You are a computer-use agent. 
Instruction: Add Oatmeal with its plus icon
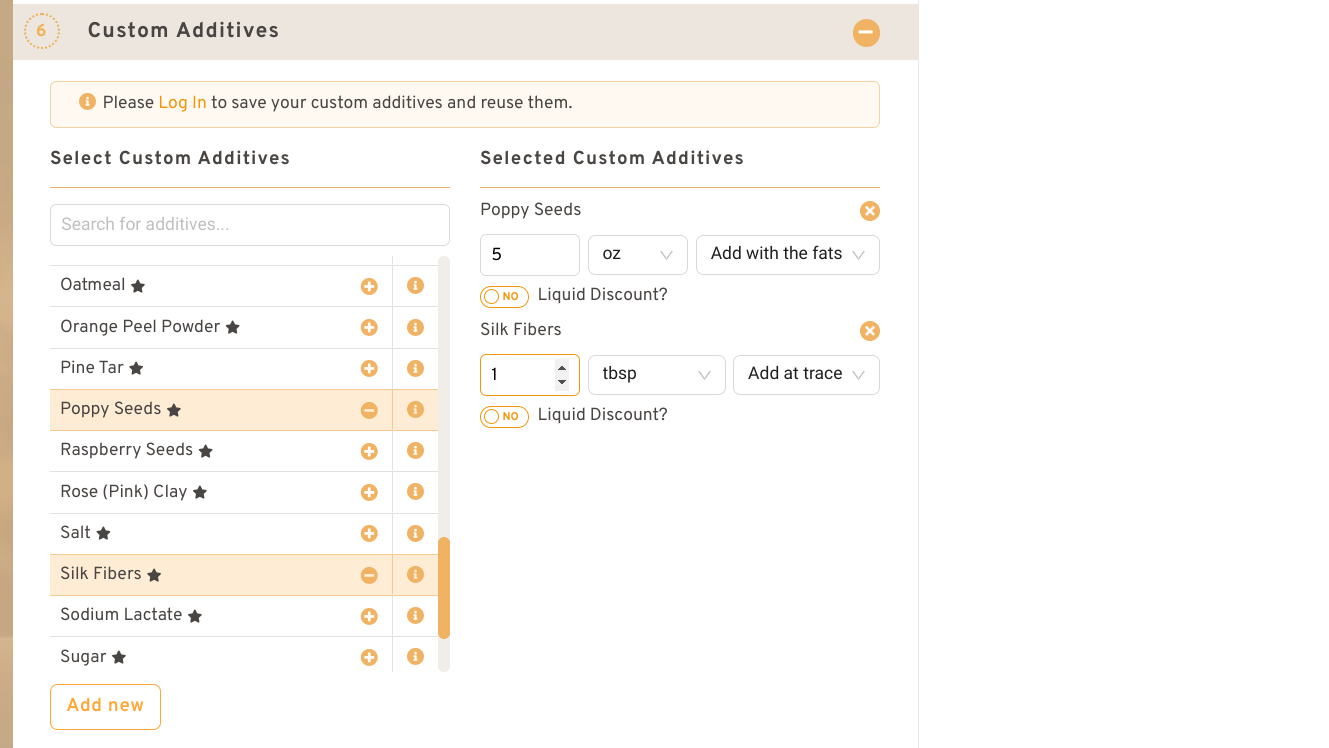coord(369,286)
